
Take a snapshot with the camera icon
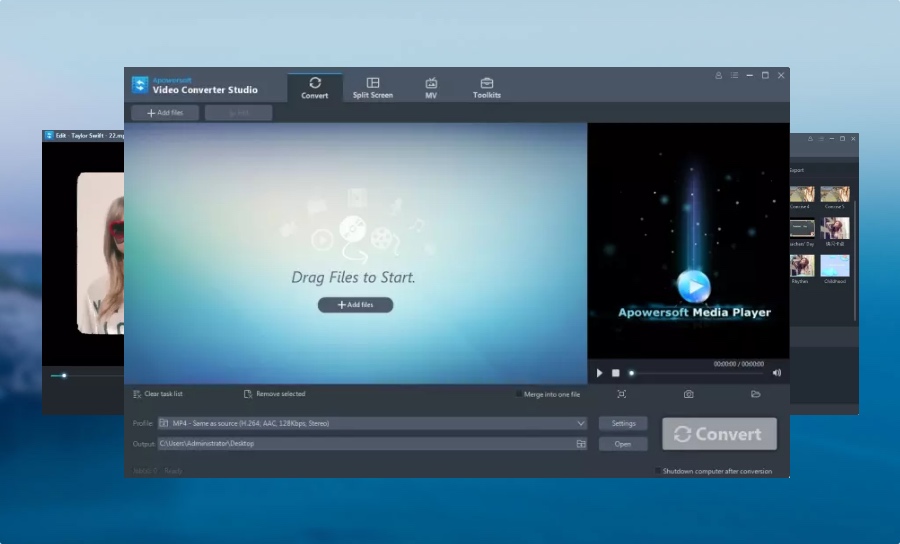tap(689, 394)
